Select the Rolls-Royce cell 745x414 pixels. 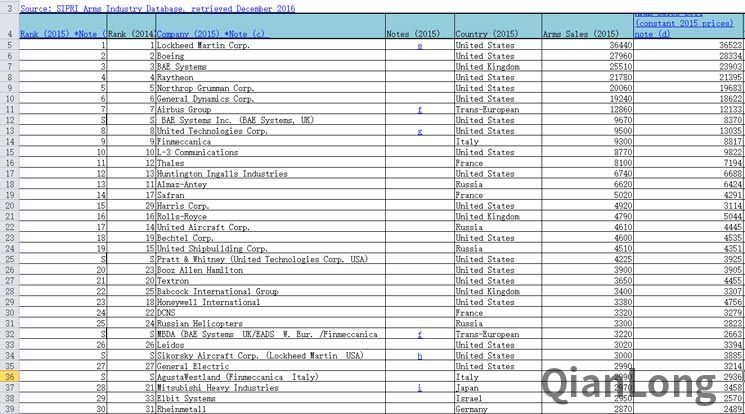point(270,216)
